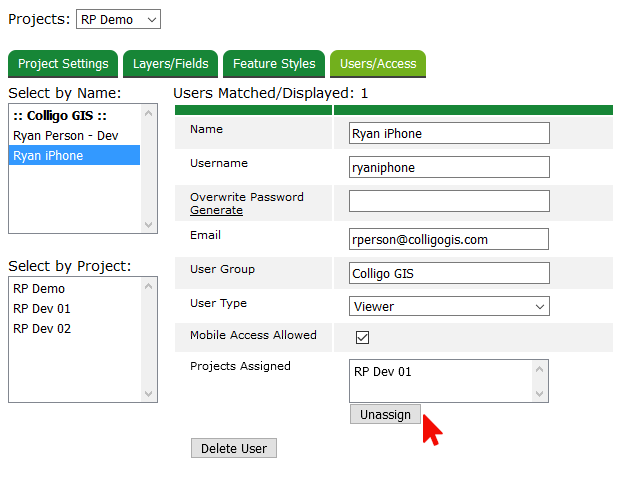Edit the Email address field
Viewport: 630px width, 490px height.
449,239
